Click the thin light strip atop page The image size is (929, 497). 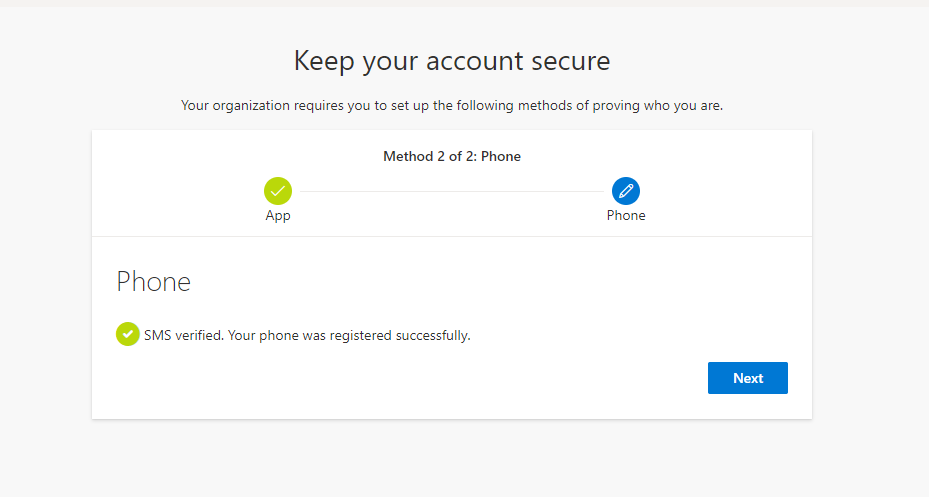pos(464,4)
